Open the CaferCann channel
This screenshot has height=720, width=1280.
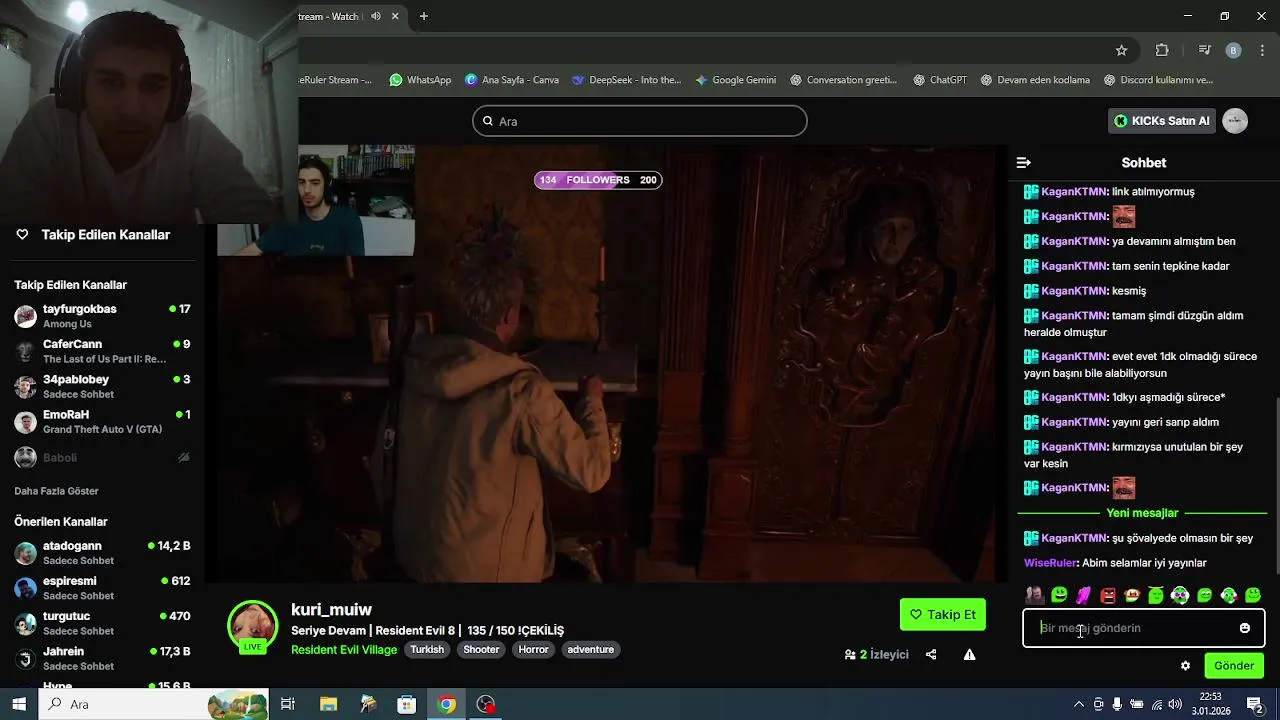point(102,351)
